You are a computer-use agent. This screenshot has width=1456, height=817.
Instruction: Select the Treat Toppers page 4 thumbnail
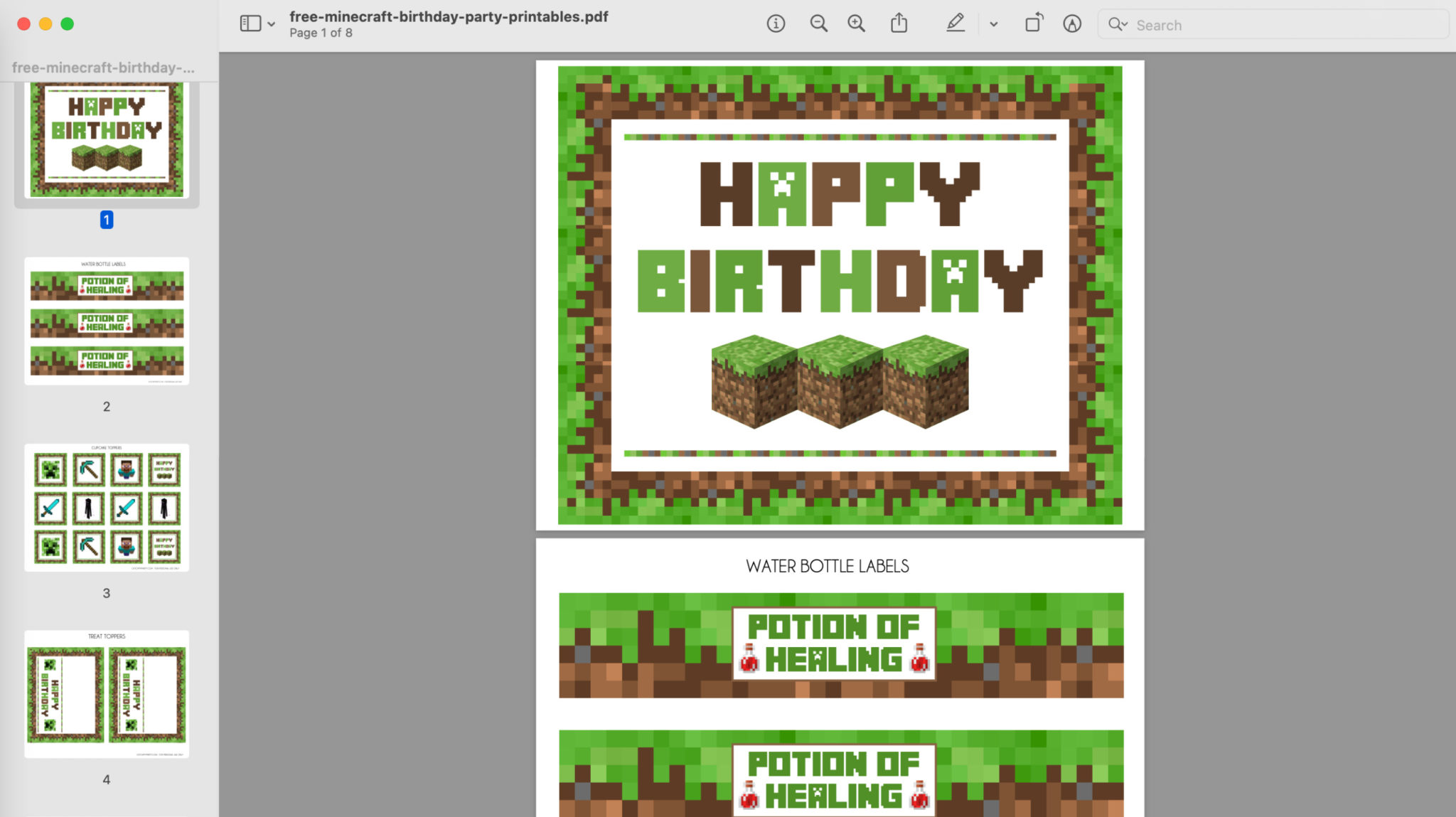point(107,695)
